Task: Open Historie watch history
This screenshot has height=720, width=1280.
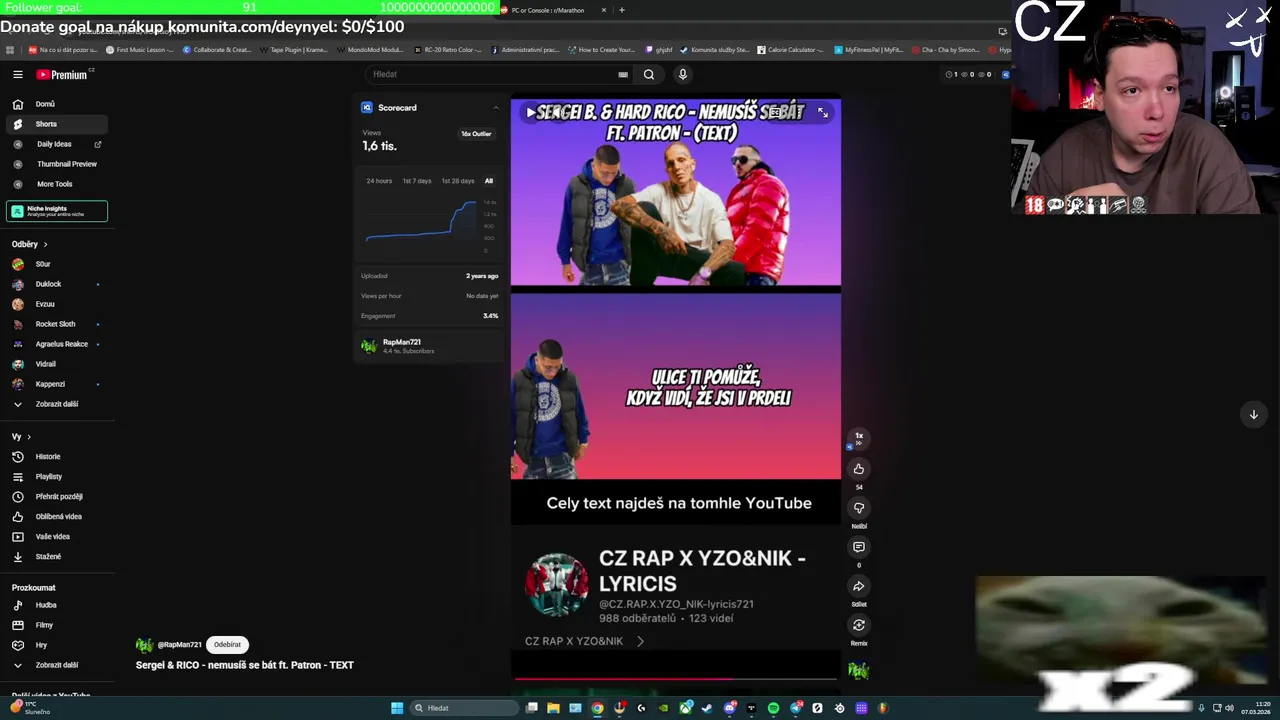Action: click(x=56, y=457)
